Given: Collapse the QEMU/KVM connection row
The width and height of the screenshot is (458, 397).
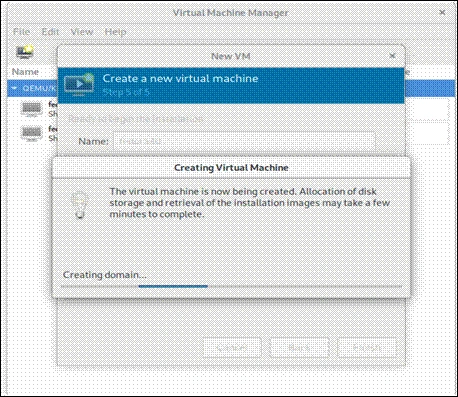Looking at the screenshot, I should pyautogui.click(x=14, y=88).
